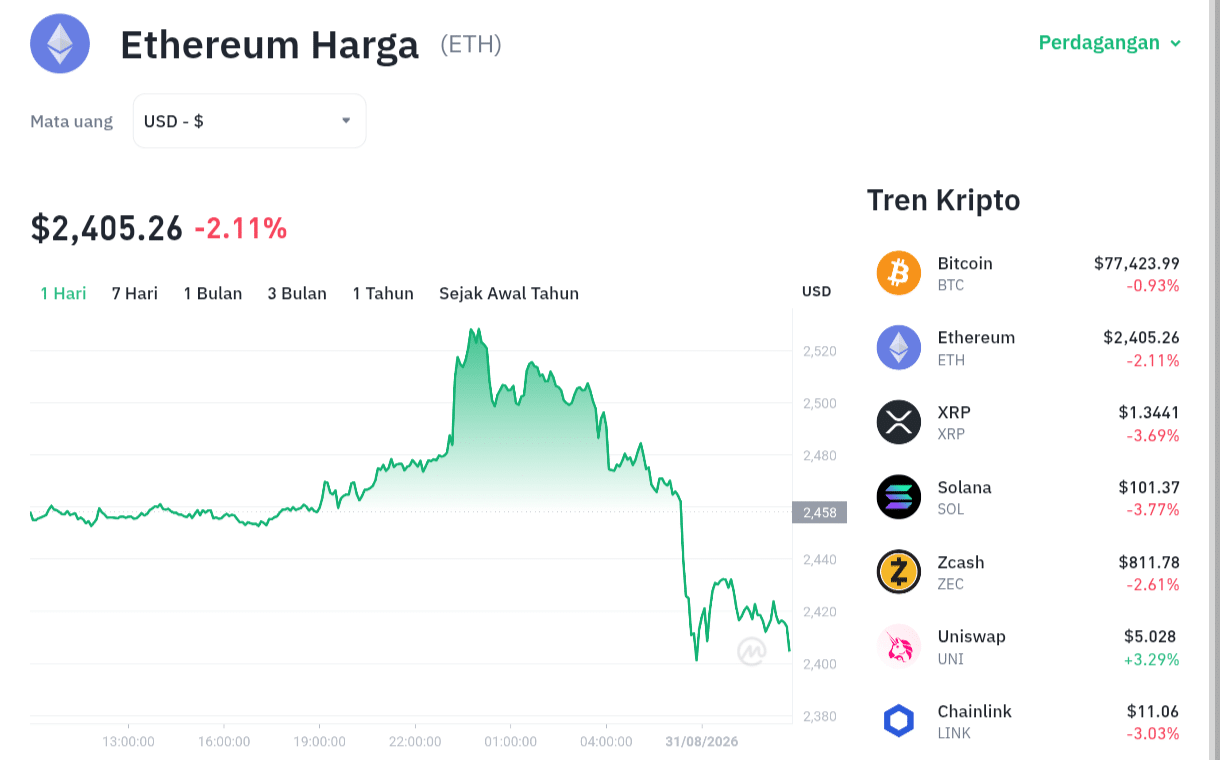The image size is (1220, 760).
Task: Click the currency selector's arrow caret
Action: (346, 121)
